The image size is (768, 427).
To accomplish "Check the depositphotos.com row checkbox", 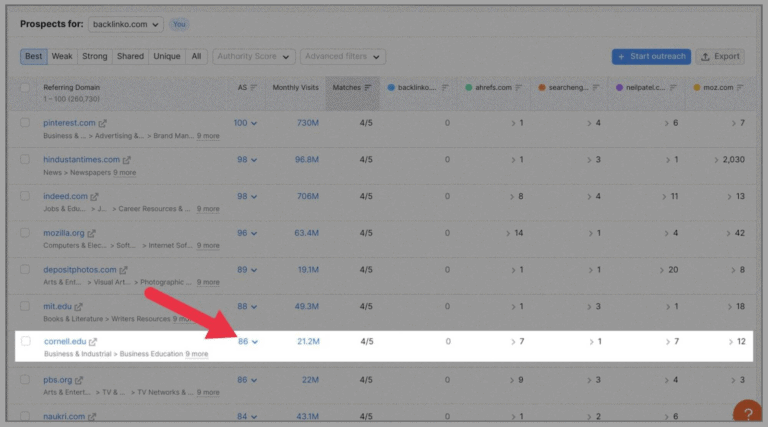I will (25, 269).
